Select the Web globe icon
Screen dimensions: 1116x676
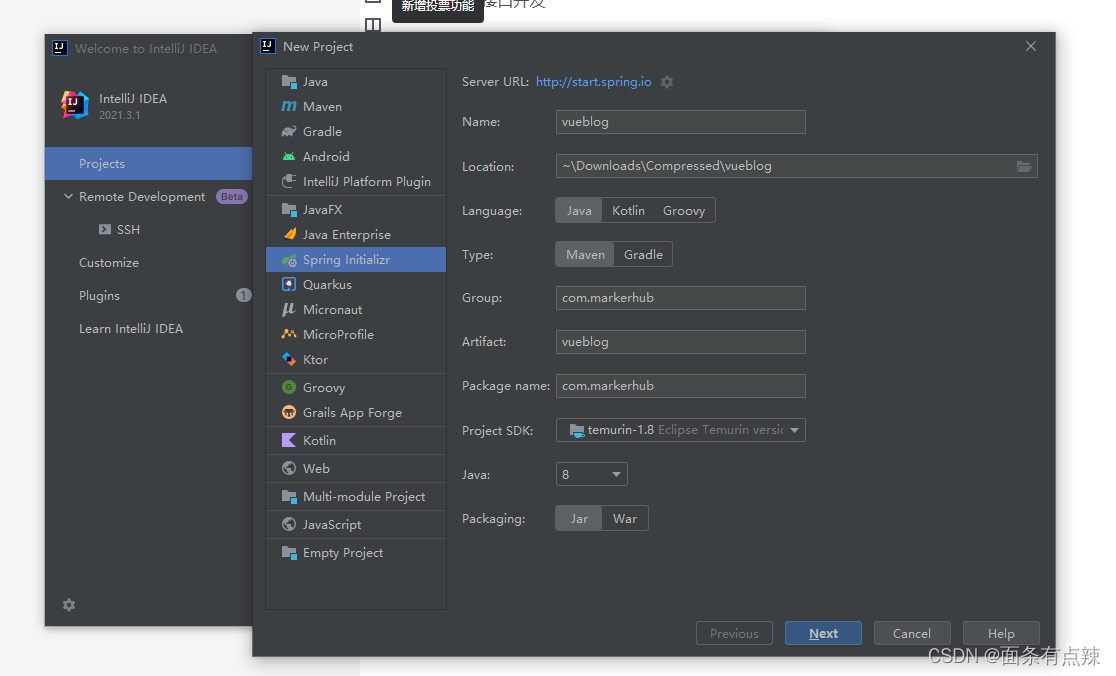pos(289,468)
